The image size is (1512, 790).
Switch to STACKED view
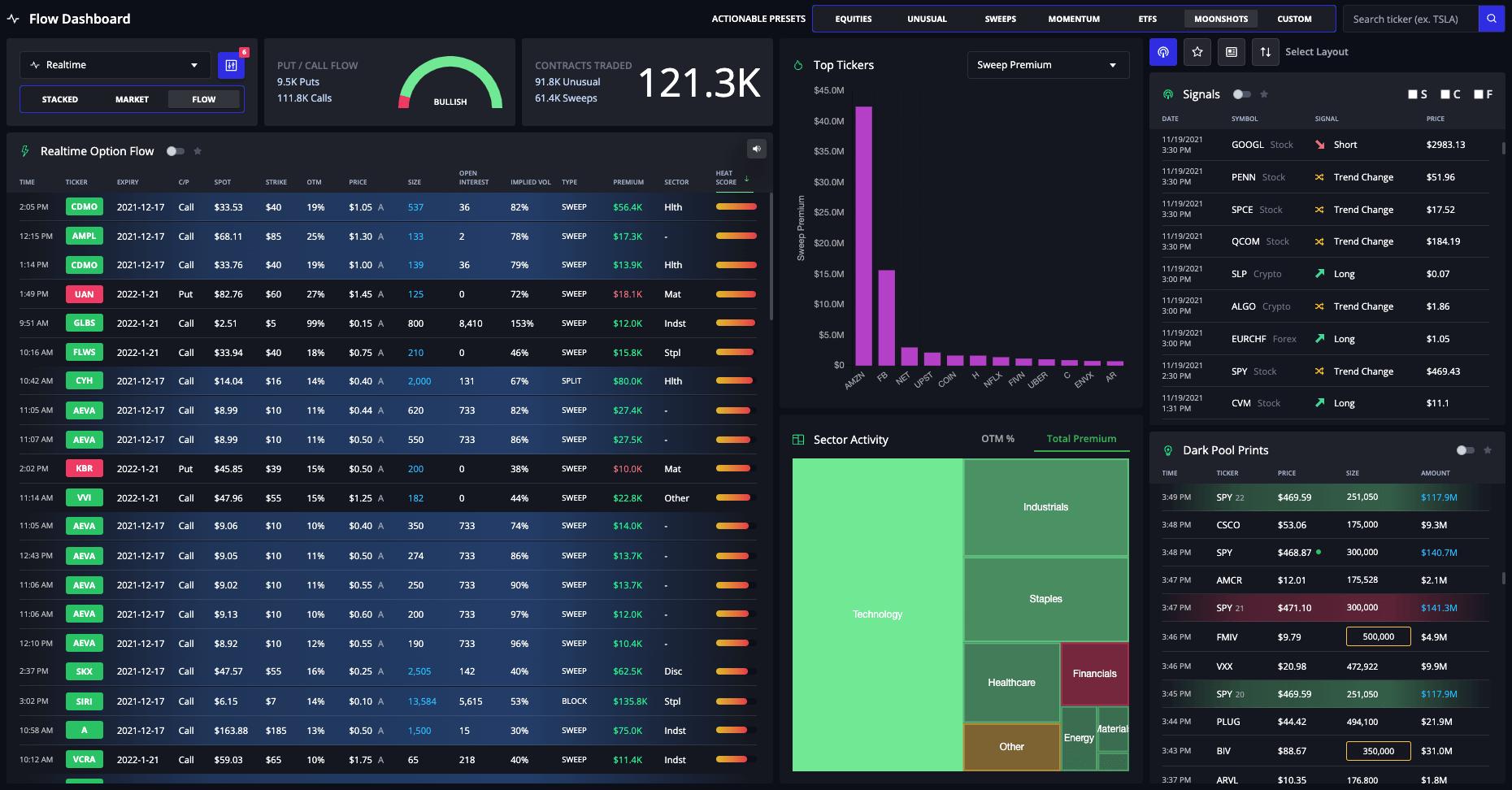pos(60,99)
